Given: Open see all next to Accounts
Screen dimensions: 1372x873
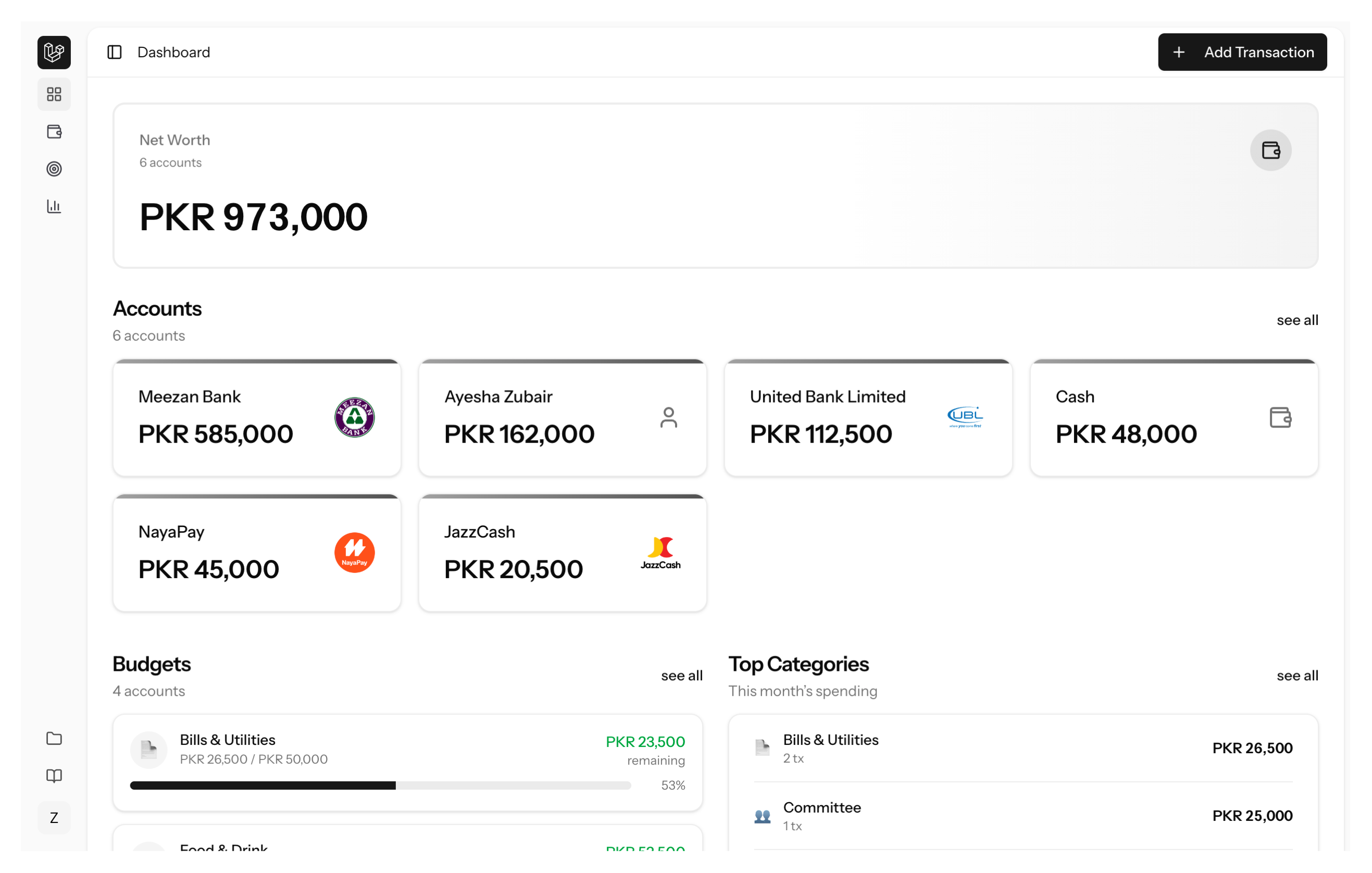Looking at the screenshot, I should [1298, 320].
